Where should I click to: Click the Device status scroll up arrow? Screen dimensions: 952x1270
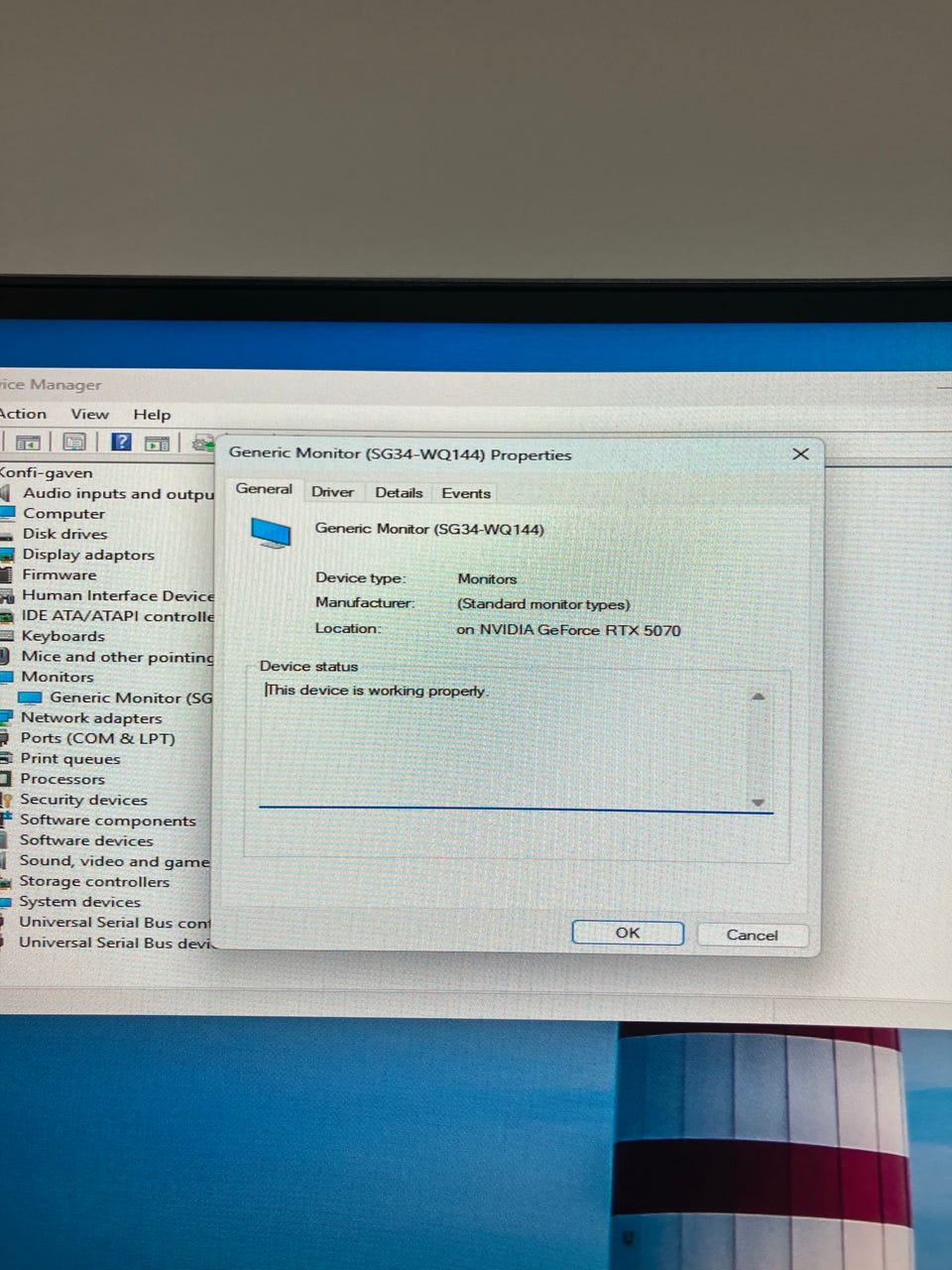coord(759,697)
